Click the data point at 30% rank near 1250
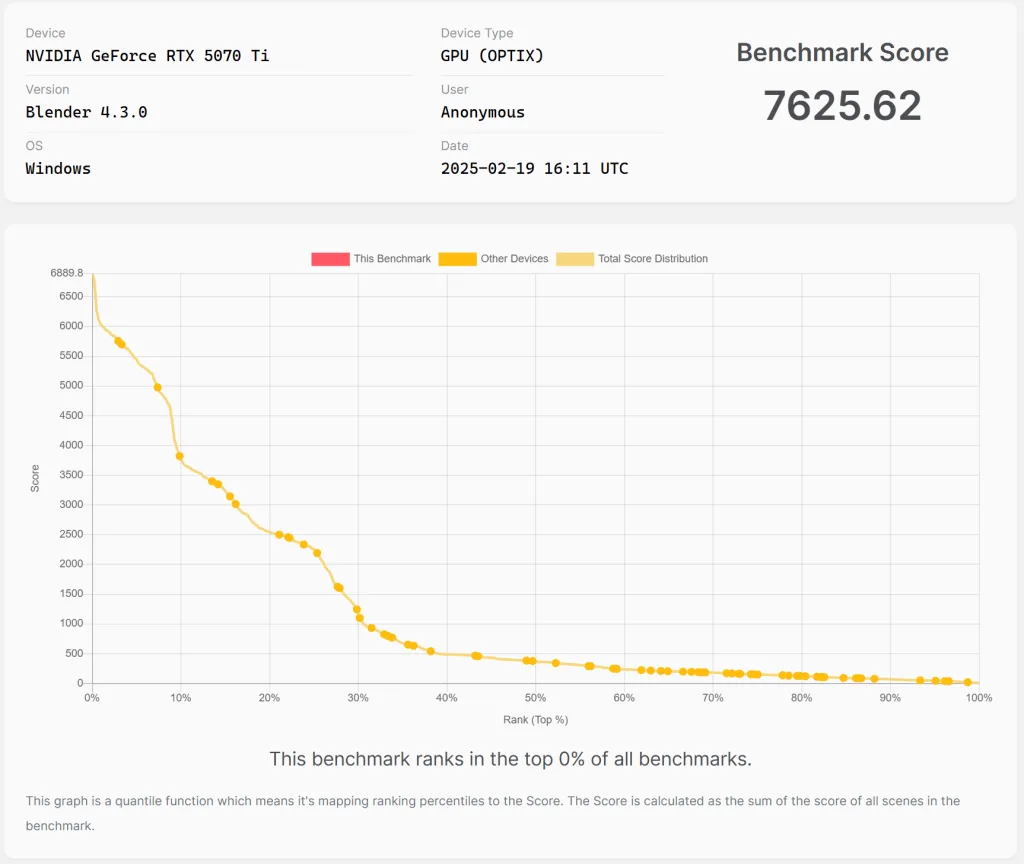Viewport: 1024px width, 864px height. [x=357, y=609]
